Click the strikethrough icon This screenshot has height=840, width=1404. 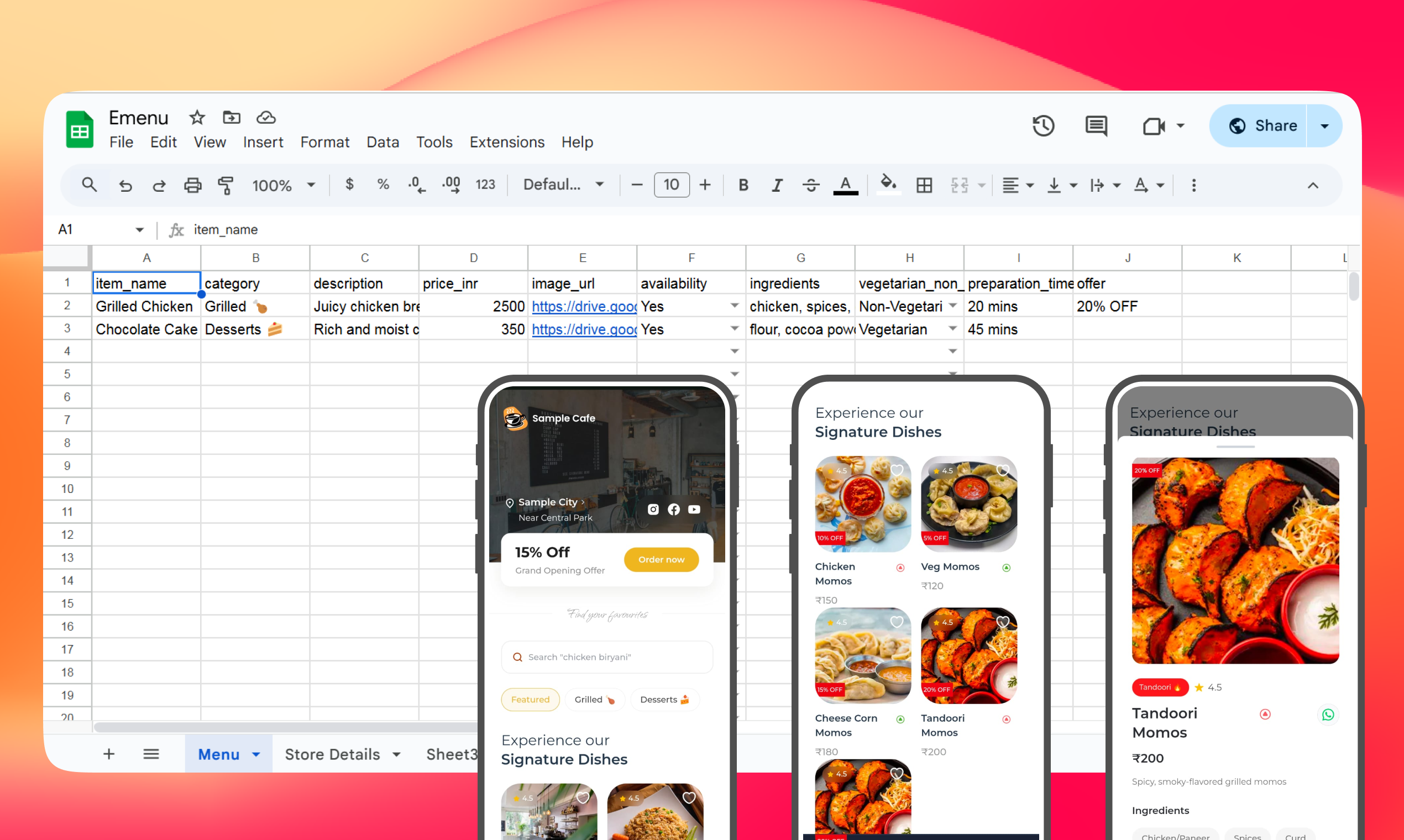[x=811, y=185]
